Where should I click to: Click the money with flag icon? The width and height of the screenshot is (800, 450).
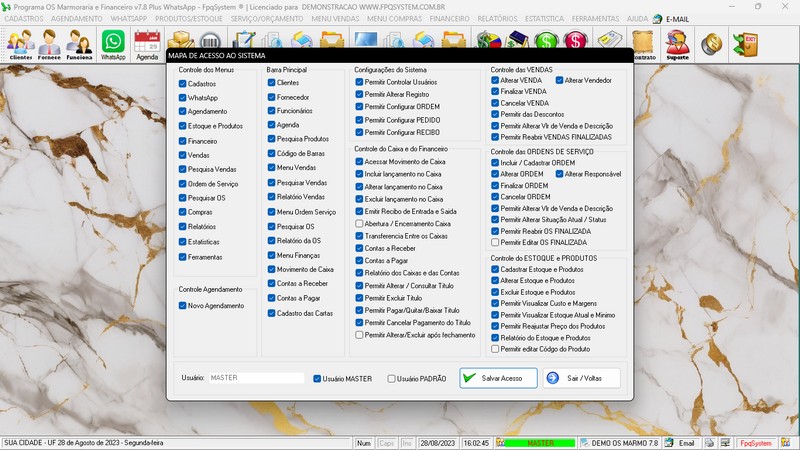pyautogui.click(x=489, y=40)
